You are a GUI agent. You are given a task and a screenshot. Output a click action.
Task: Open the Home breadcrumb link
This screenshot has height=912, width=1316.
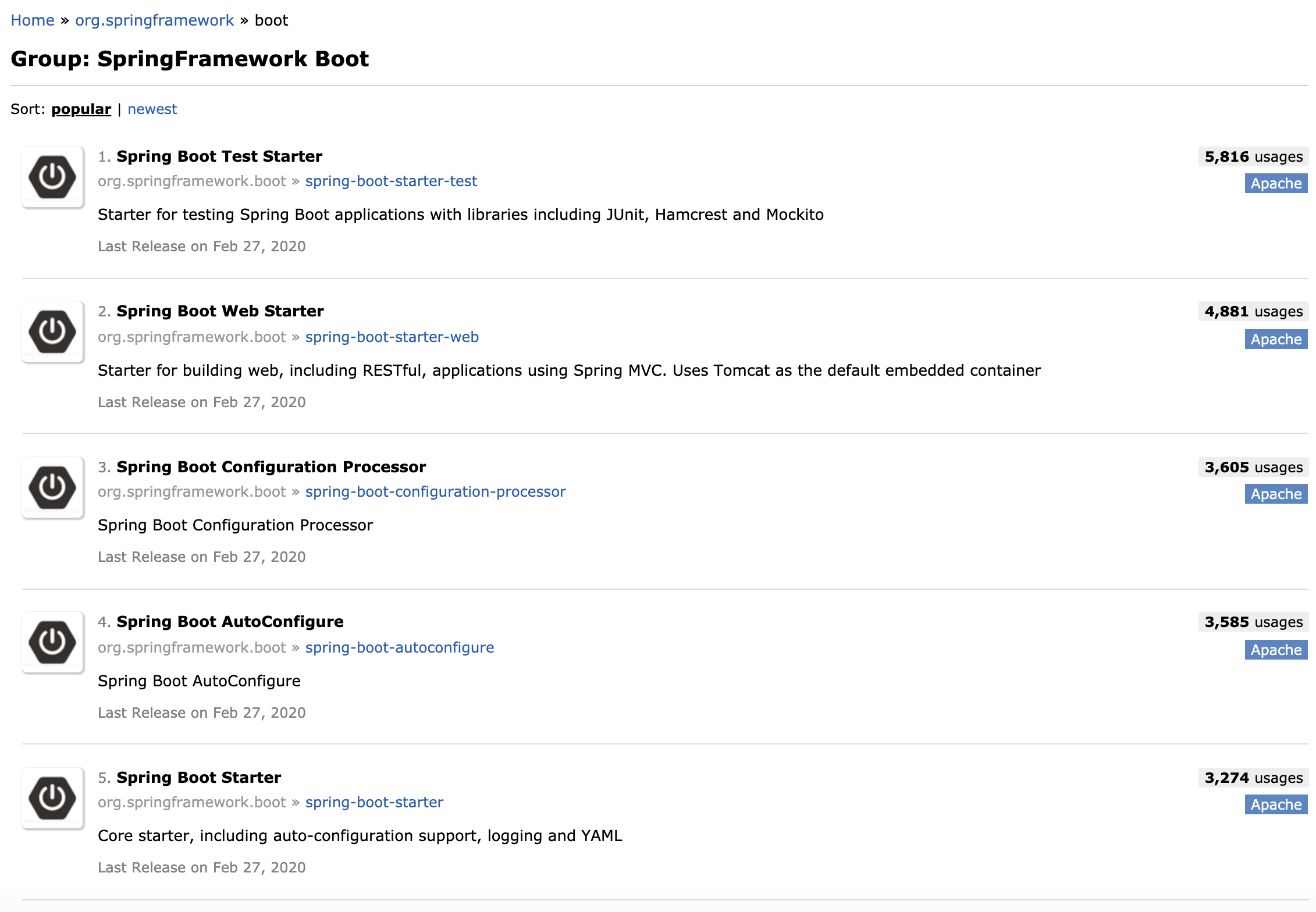[x=32, y=20]
